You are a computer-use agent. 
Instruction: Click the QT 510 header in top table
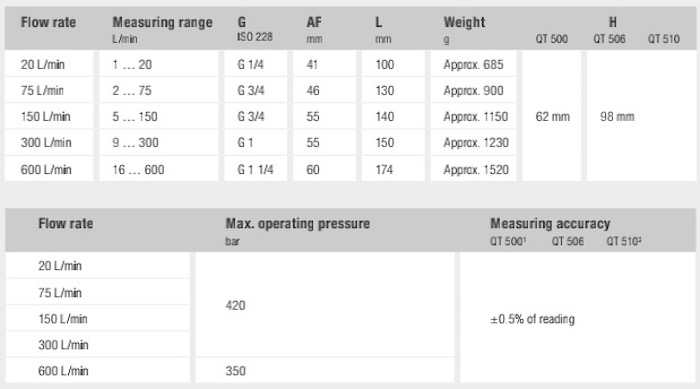coord(663,39)
